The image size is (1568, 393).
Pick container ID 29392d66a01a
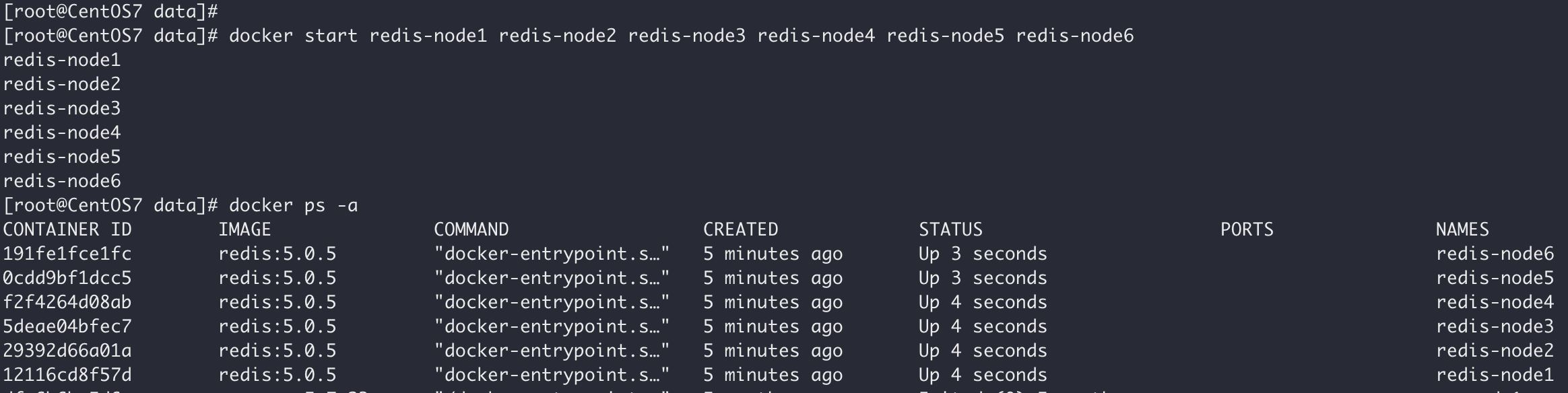(67, 351)
